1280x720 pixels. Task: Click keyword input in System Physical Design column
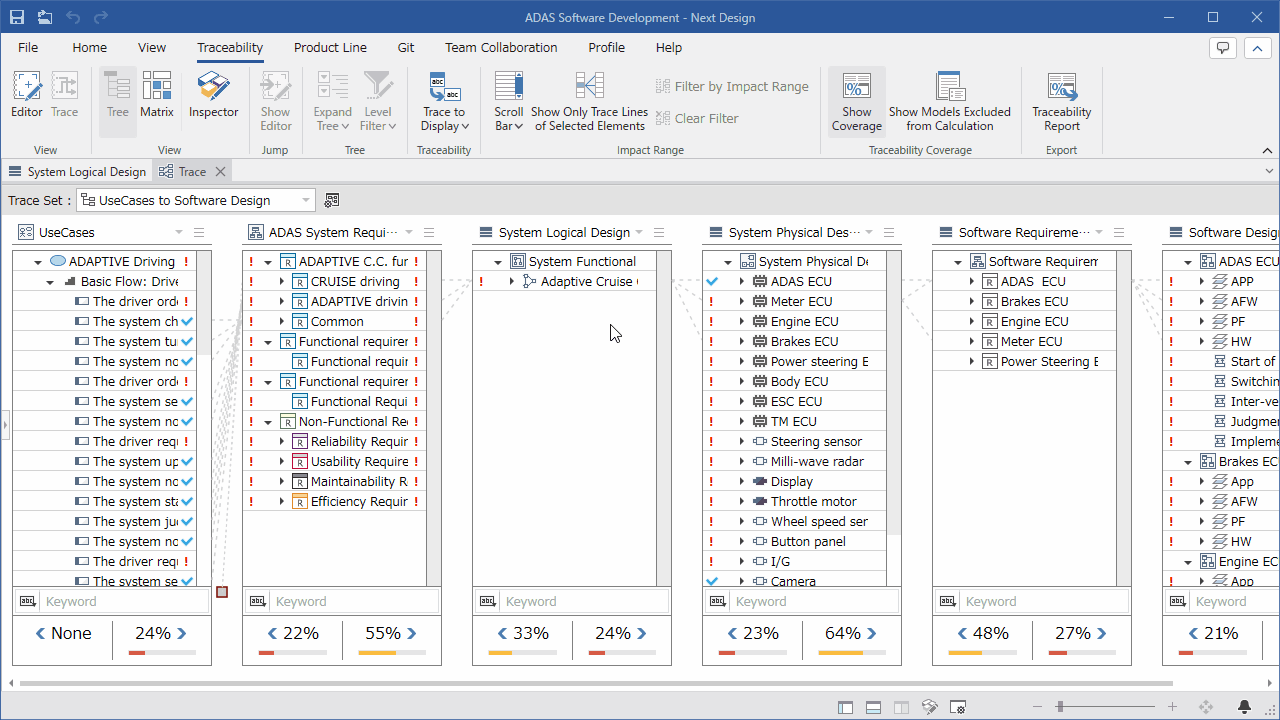coord(815,601)
